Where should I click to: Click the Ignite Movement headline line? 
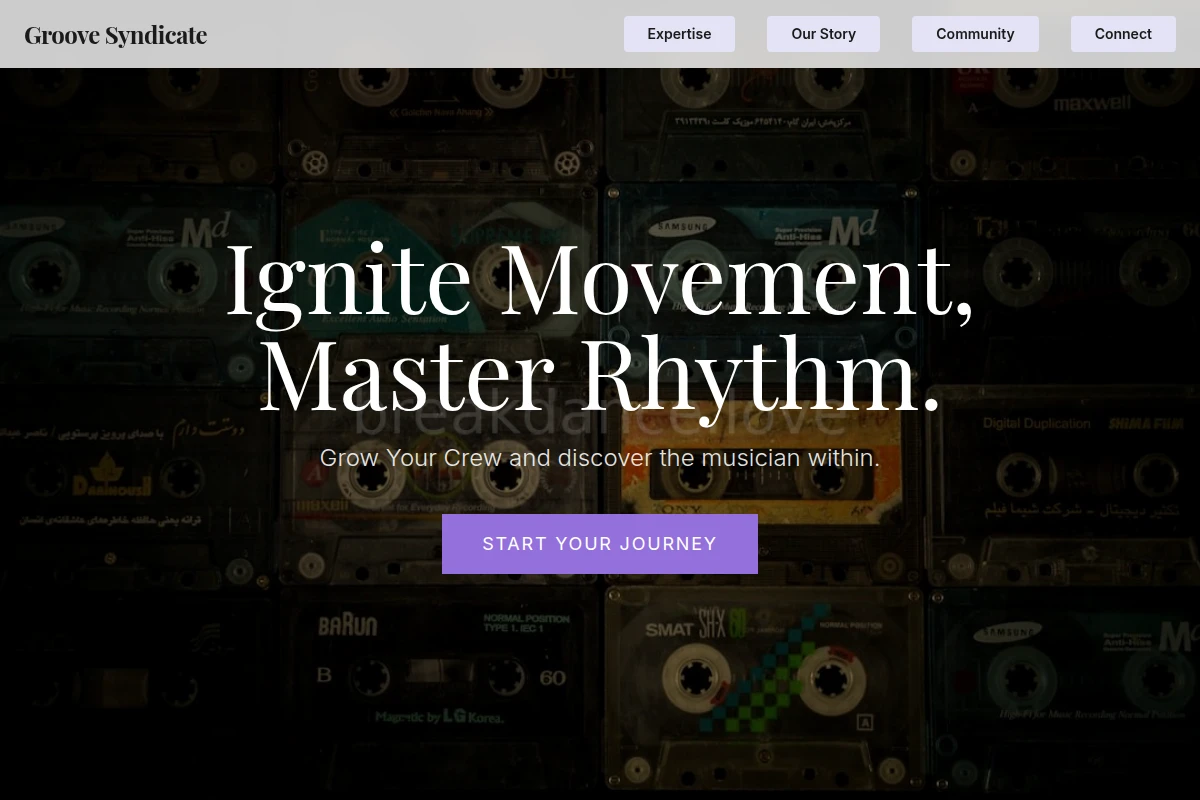(x=600, y=278)
